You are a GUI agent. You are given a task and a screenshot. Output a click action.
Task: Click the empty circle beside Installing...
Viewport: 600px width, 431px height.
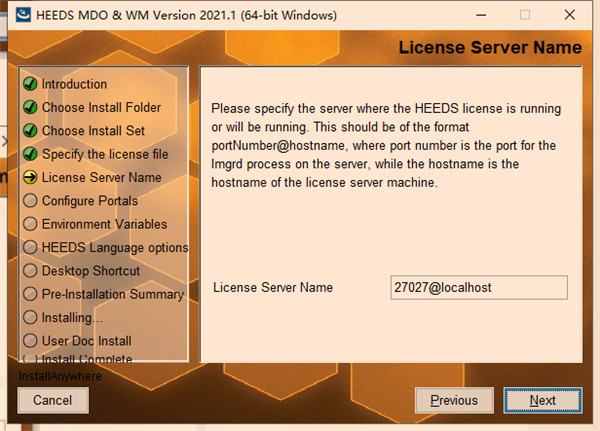tap(30, 317)
